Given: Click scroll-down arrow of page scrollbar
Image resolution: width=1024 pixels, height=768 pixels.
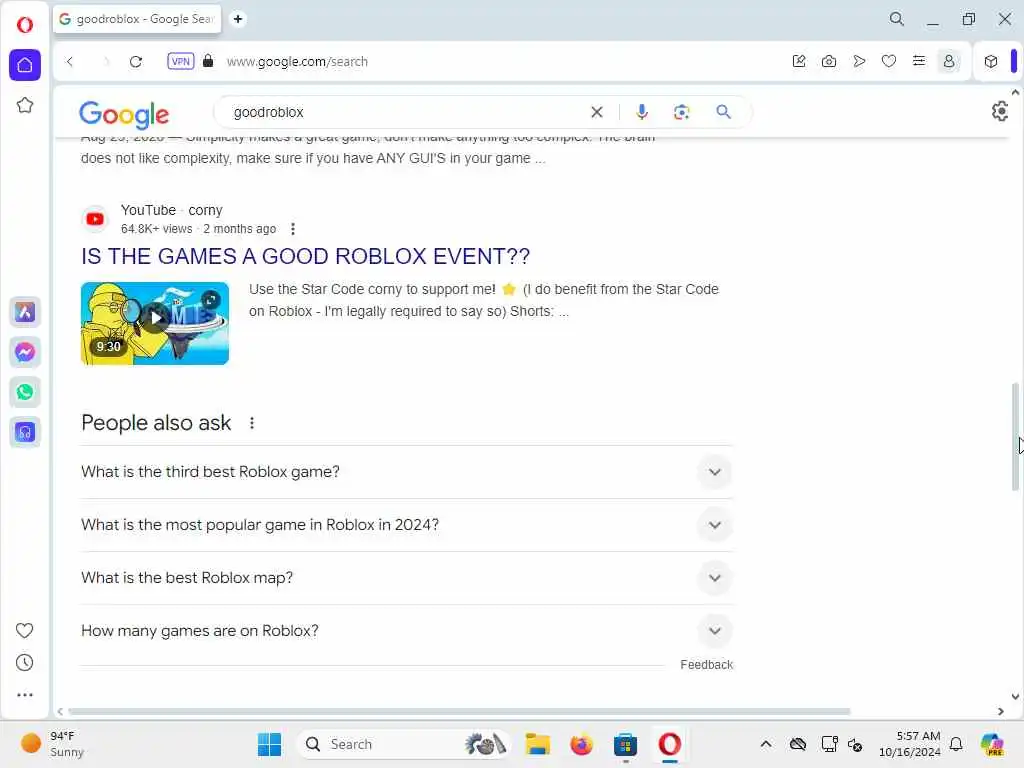Looking at the screenshot, I should click(x=1015, y=697).
